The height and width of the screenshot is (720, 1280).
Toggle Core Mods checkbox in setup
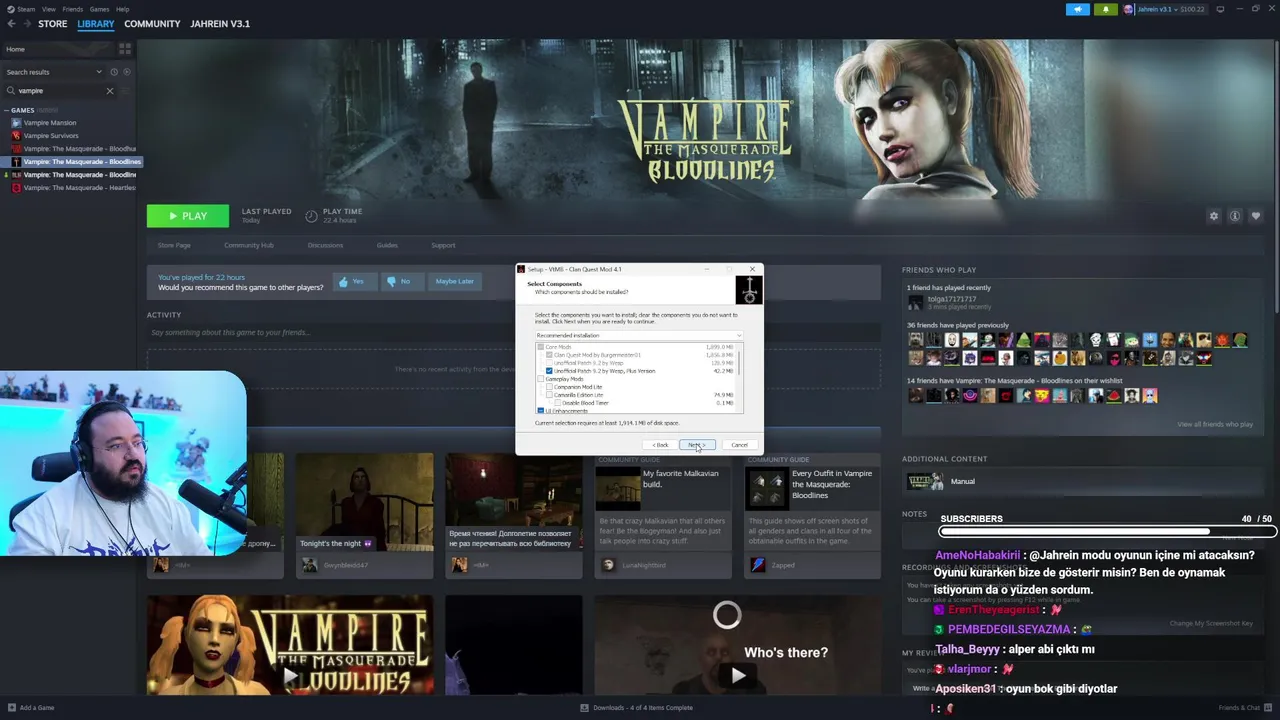(x=541, y=347)
